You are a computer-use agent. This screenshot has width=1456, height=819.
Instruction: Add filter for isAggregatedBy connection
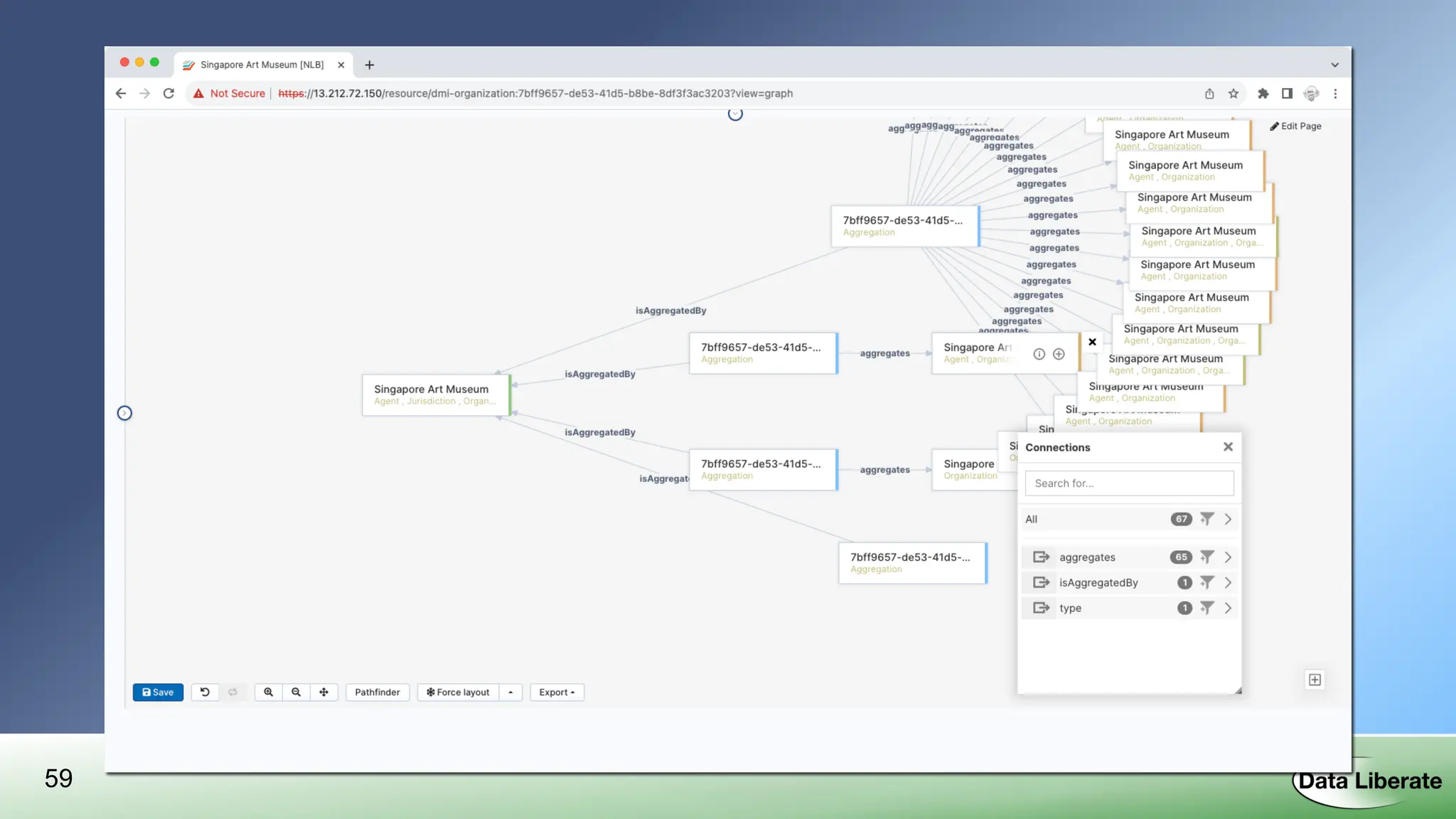[1206, 582]
